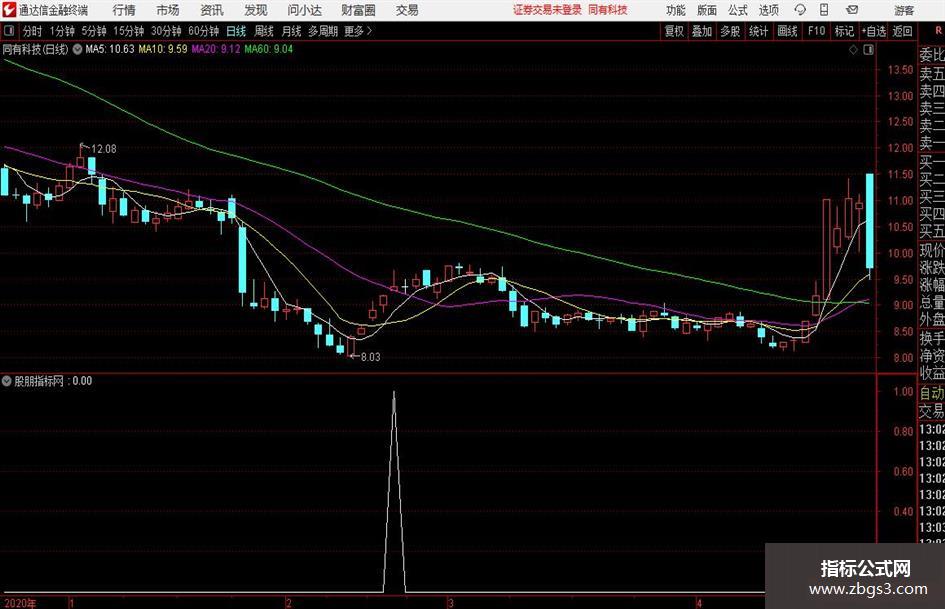Open the 市场 menu

point(168,10)
